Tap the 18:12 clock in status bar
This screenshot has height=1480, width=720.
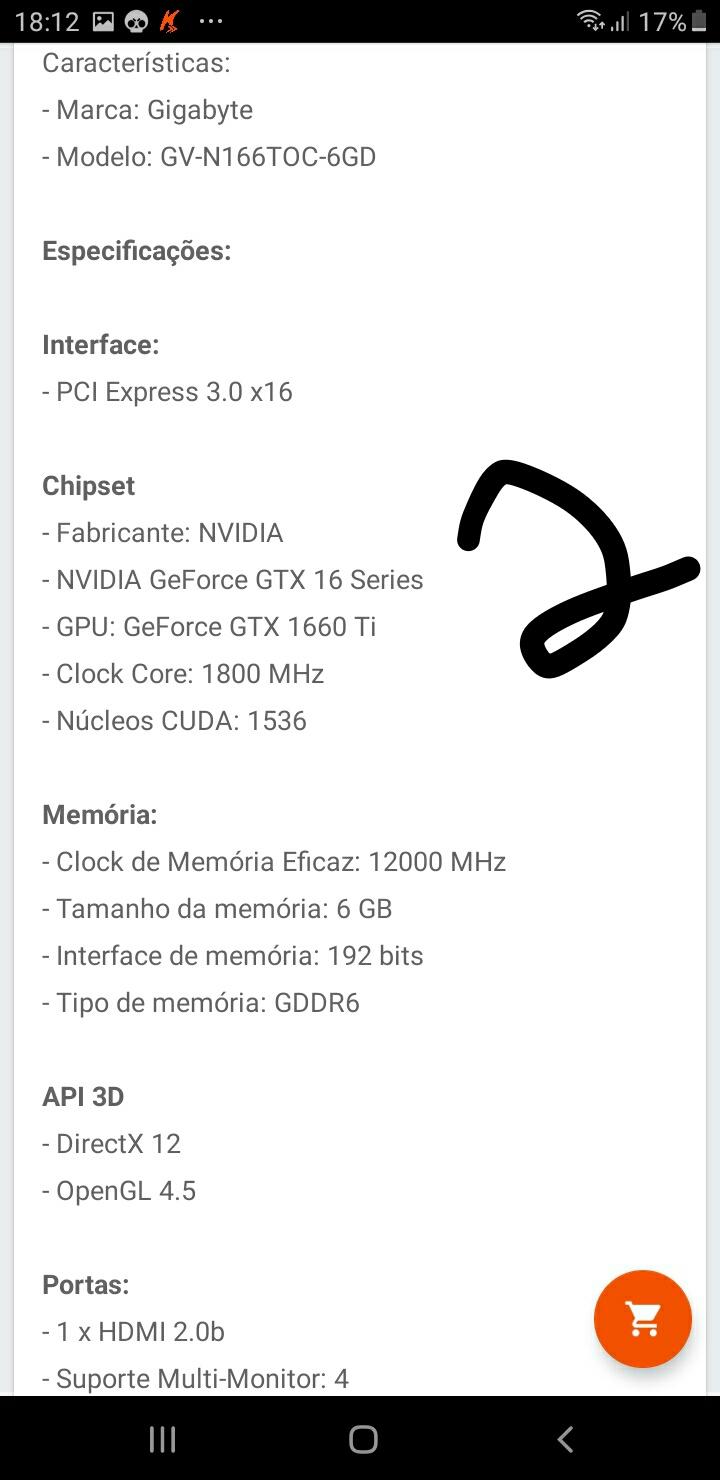[x=47, y=21]
